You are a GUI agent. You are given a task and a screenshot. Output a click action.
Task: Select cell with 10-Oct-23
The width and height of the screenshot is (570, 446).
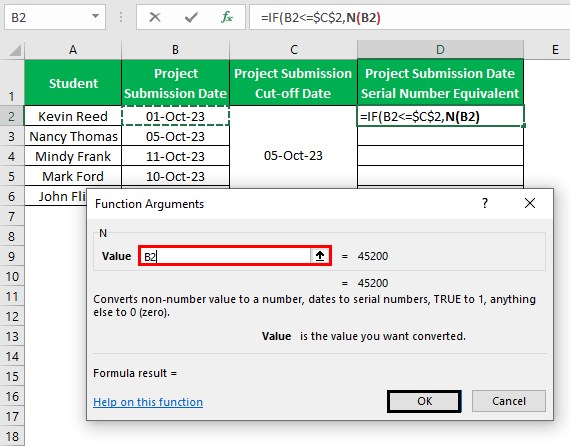click(x=175, y=176)
